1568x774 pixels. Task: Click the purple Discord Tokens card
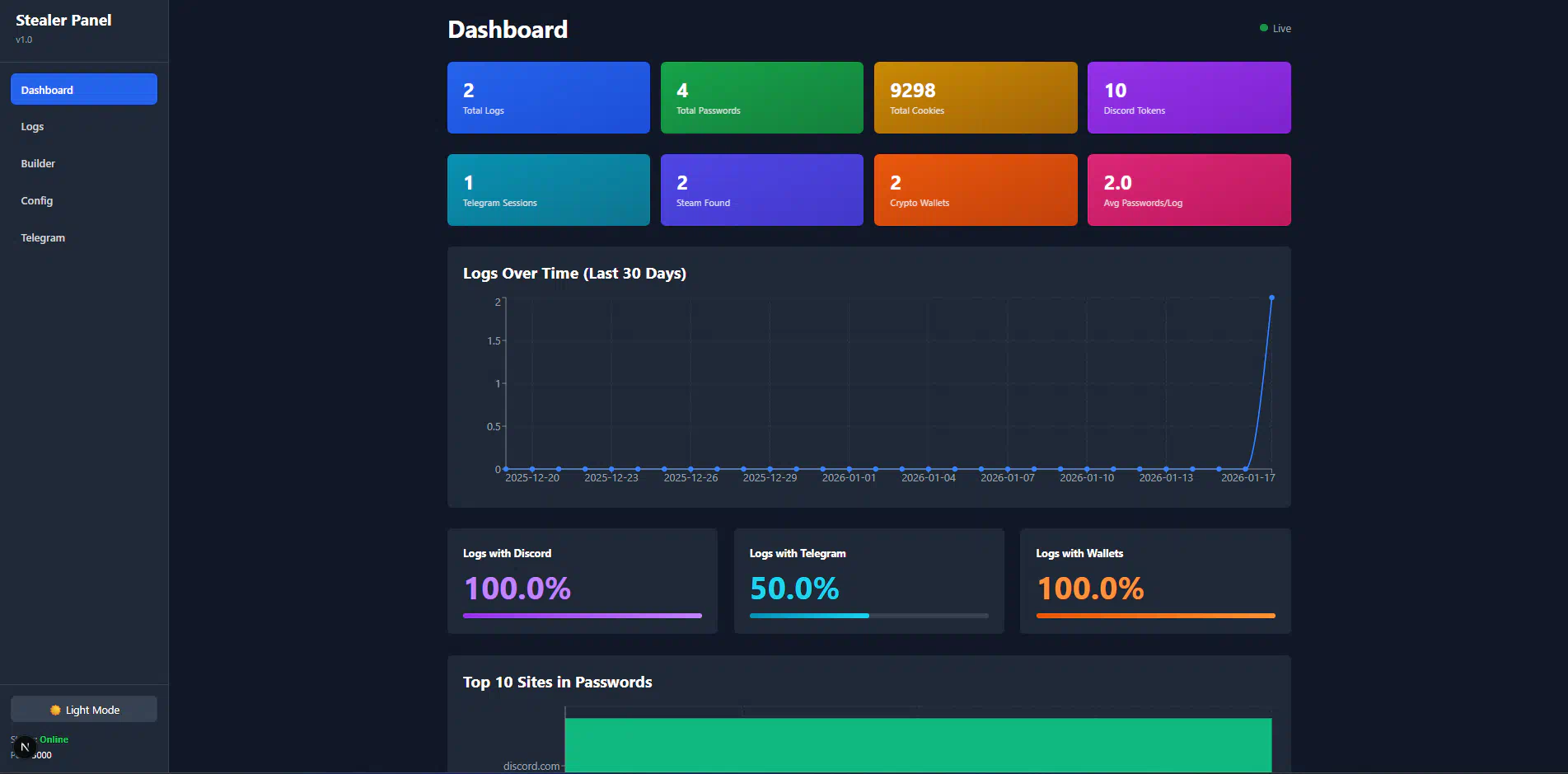1188,98
